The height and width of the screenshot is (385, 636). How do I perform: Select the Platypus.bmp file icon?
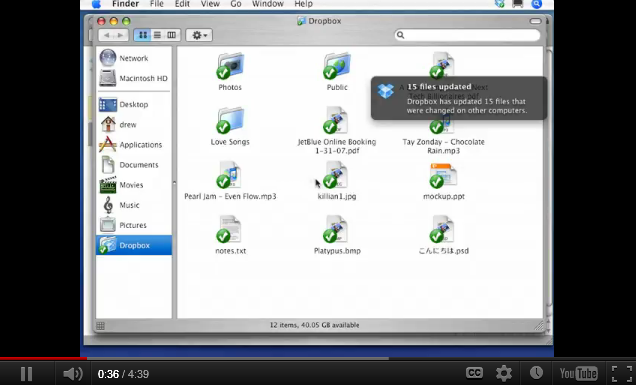click(x=337, y=229)
